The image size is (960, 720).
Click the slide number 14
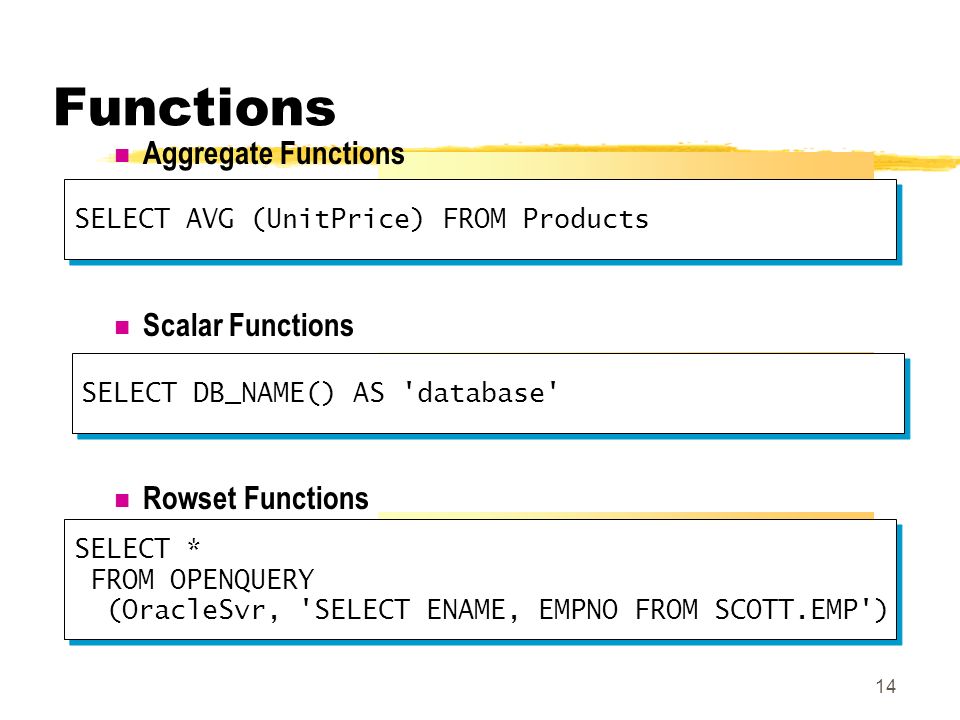(885, 686)
